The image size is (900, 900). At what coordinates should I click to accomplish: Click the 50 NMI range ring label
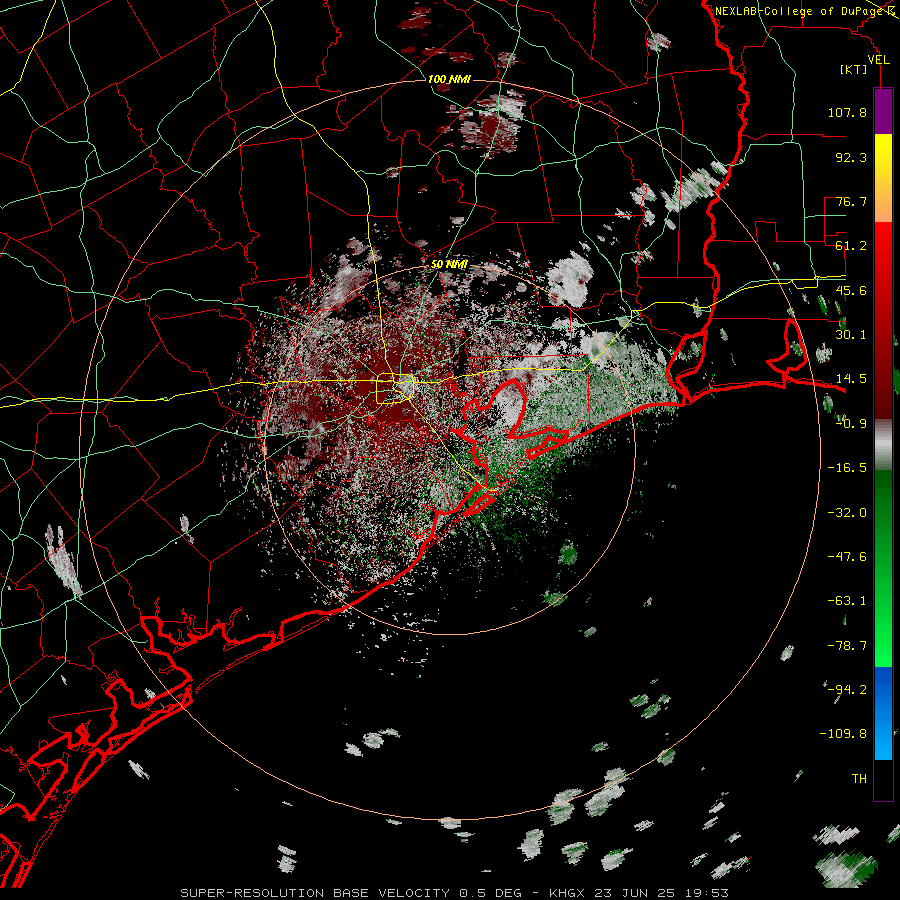pos(449,264)
